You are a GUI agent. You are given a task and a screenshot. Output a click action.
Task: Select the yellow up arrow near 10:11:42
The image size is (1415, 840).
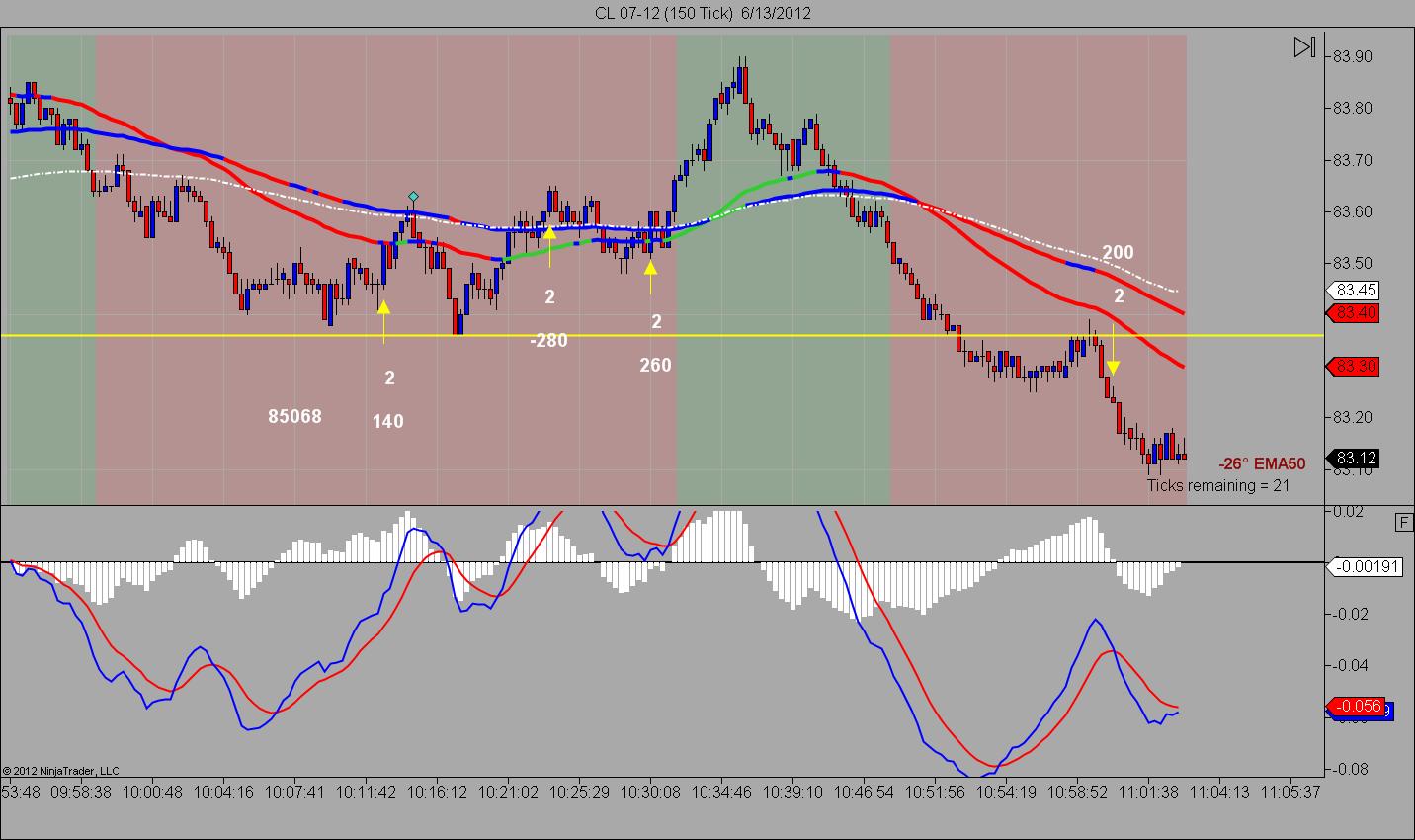(x=383, y=321)
